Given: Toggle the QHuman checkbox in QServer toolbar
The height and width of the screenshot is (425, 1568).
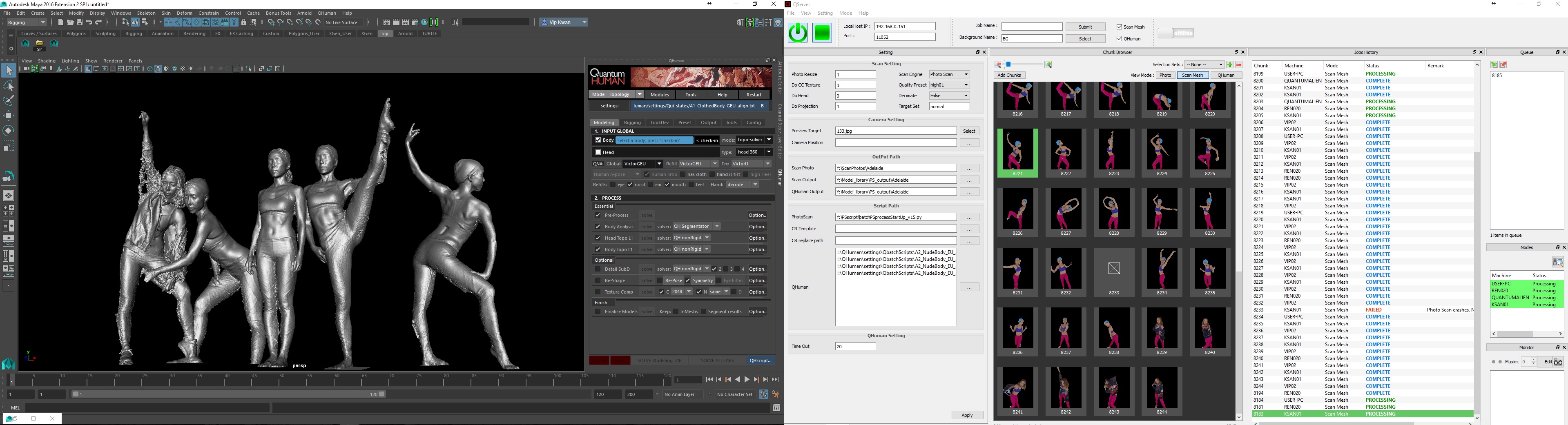Looking at the screenshot, I should click(x=1120, y=39).
